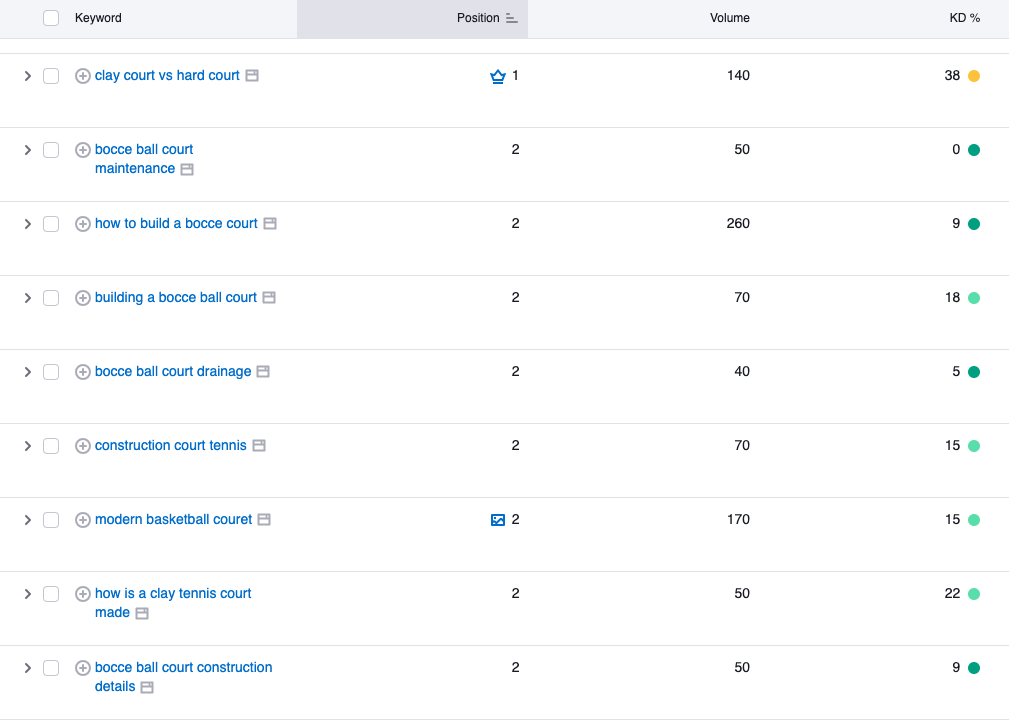Click the yellow KD dot next to 38
Image resolution: width=1009 pixels, height=722 pixels.
974,76
